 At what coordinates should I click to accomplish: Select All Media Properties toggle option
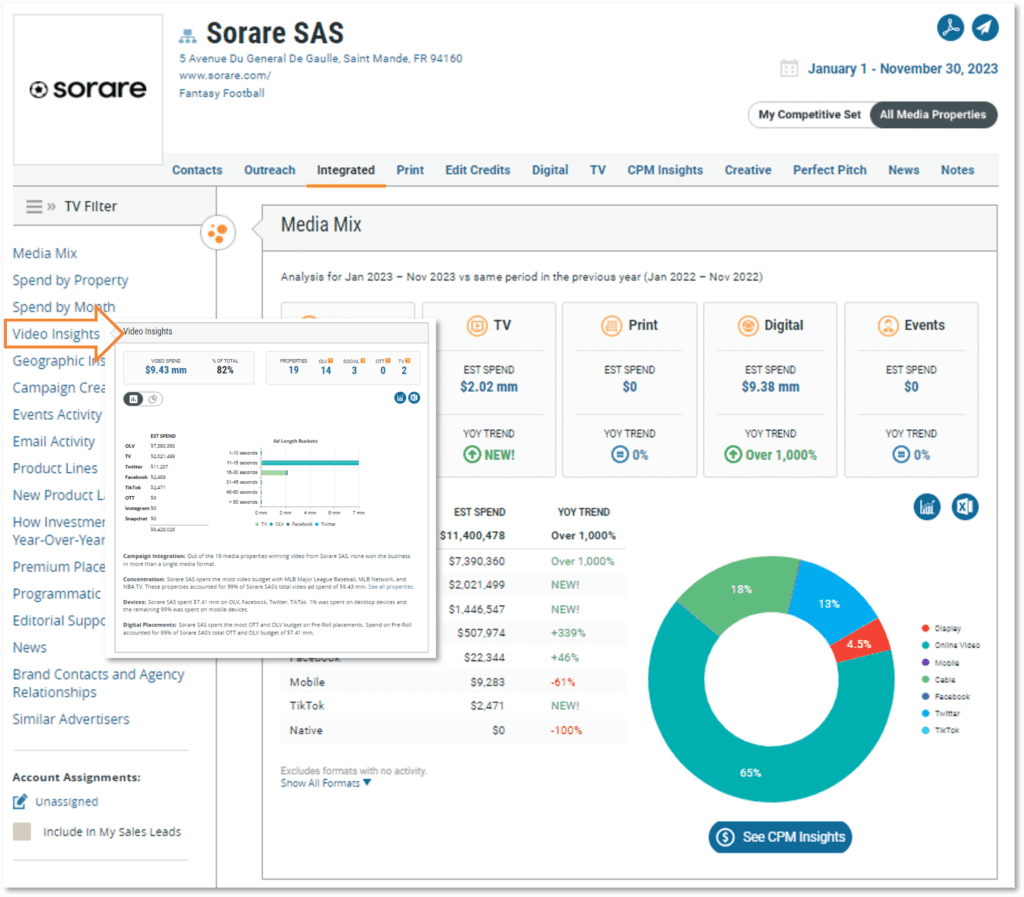pyautogui.click(x=933, y=115)
